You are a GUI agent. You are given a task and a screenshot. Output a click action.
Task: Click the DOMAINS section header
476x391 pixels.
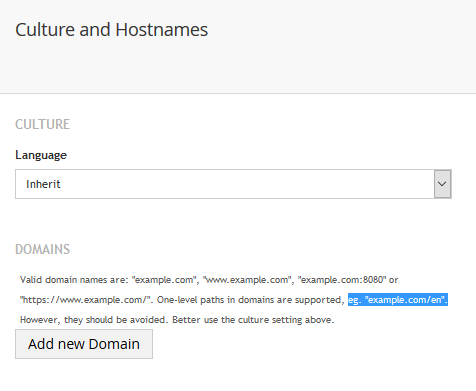(42, 249)
